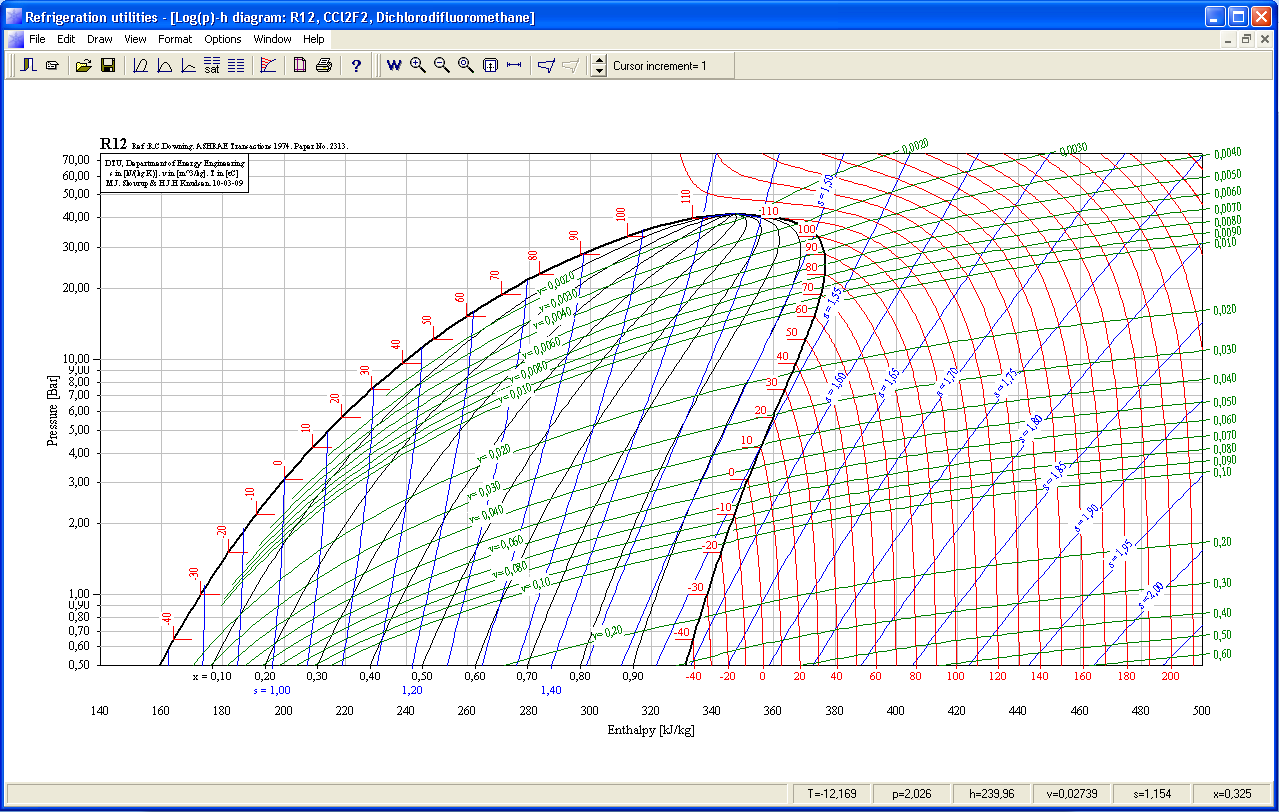Viewport: 1279px width, 812px height.
Task: Click the copy to clipboard page icon
Action: [x=300, y=65]
